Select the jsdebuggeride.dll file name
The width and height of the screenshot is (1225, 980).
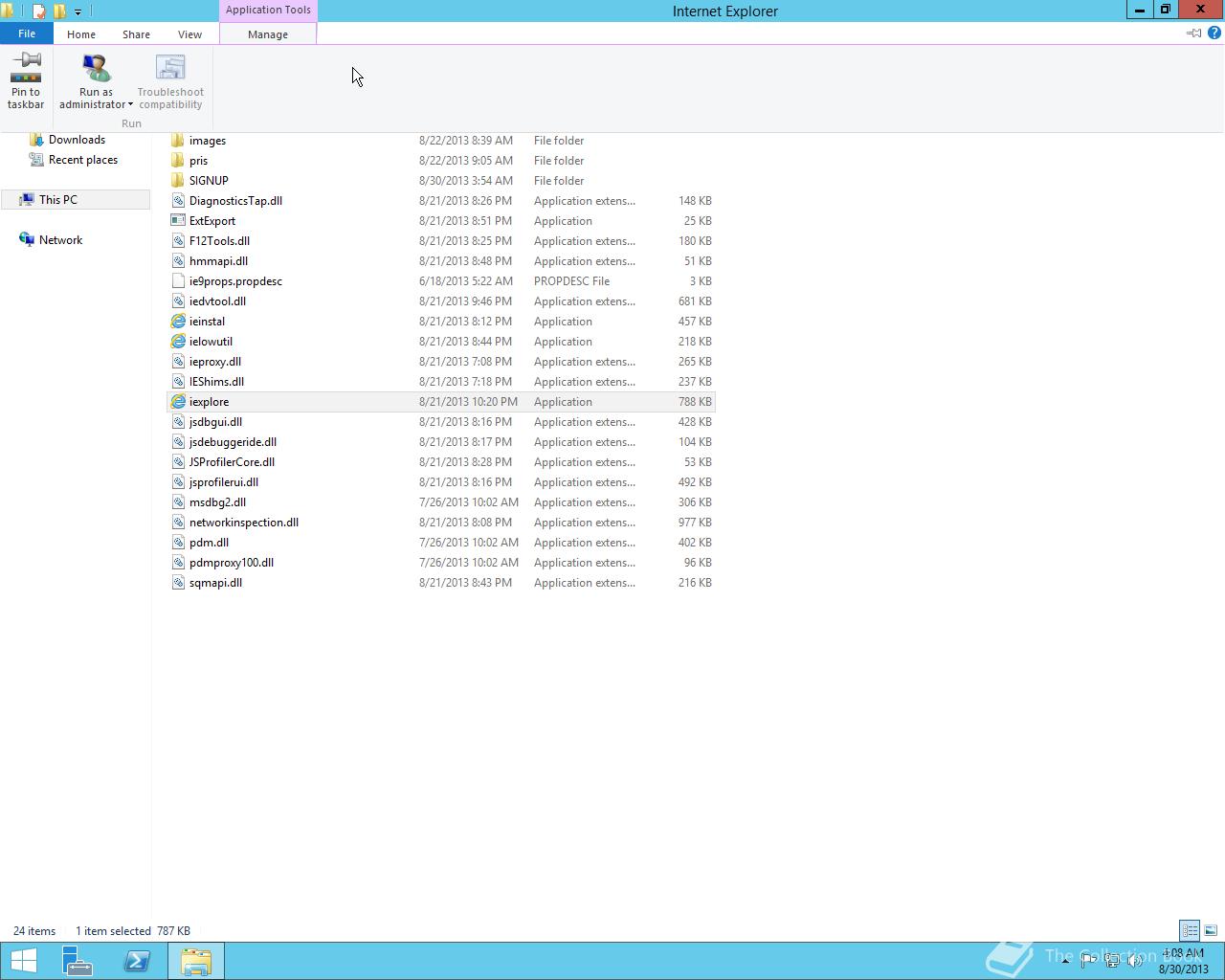coord(233,442)
